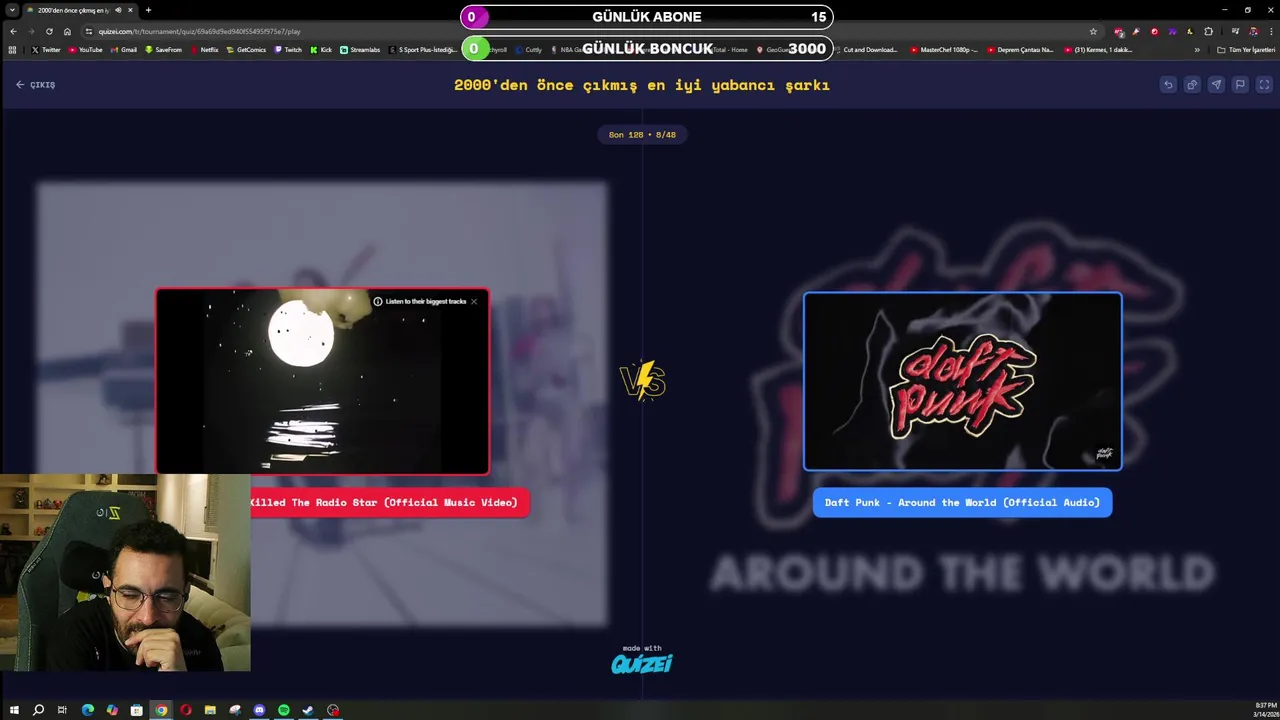The image size is (1280, 720).
Task: Bookmark this page with the star icon
Action: pyautogui.click(x=1093, y=31)
